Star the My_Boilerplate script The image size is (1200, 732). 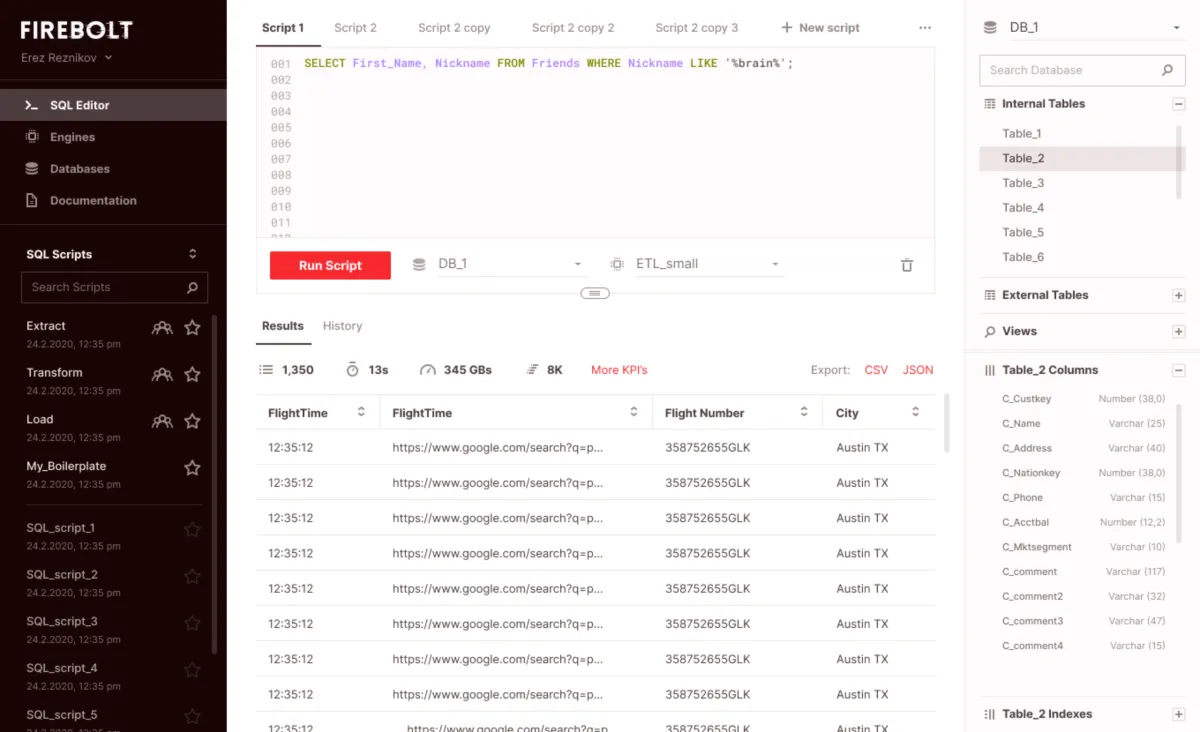coord(191,467)
